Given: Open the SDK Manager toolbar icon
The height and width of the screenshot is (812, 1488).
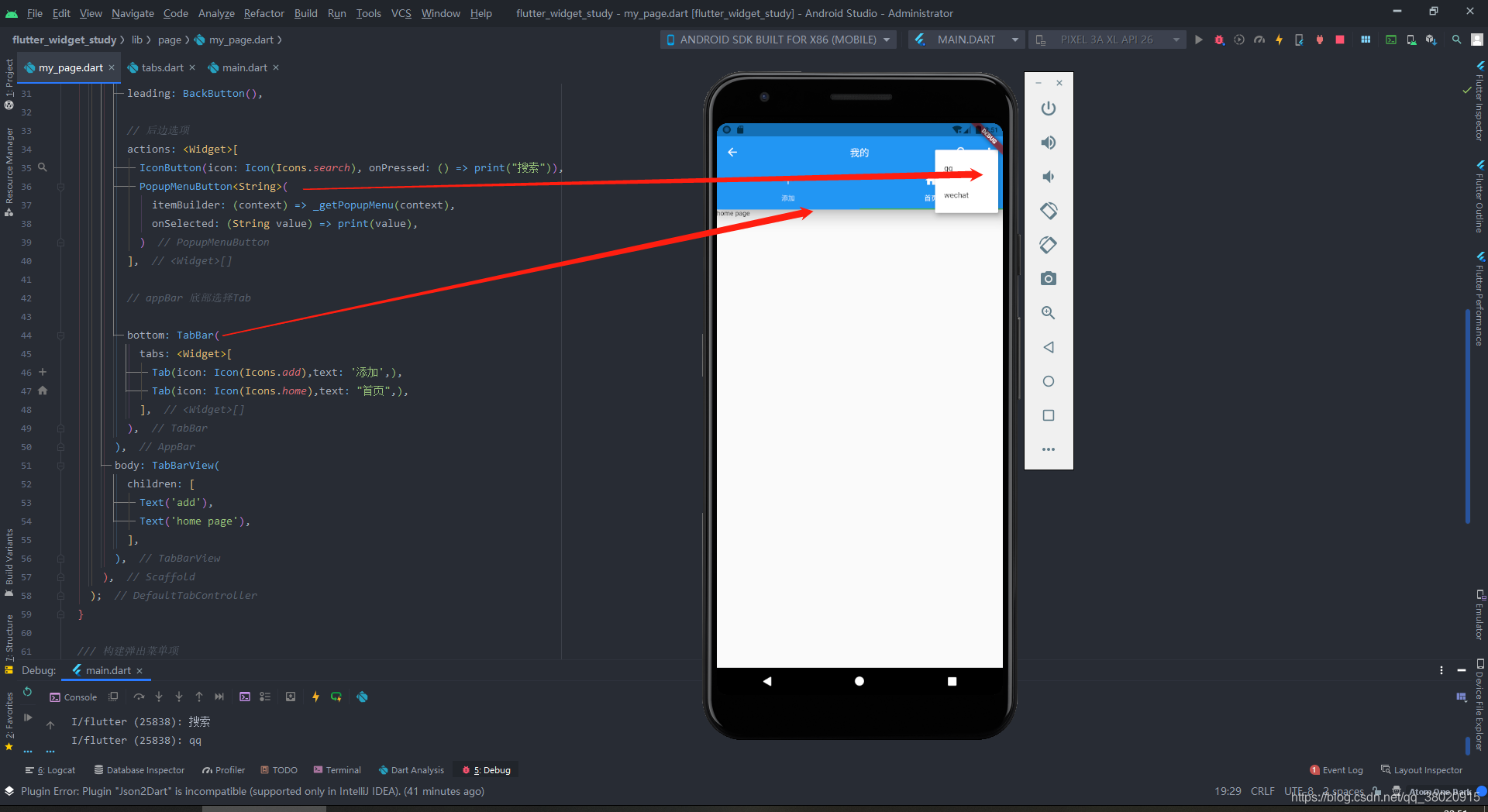Looking at the screenshot, I should [x=1431, y=40].
